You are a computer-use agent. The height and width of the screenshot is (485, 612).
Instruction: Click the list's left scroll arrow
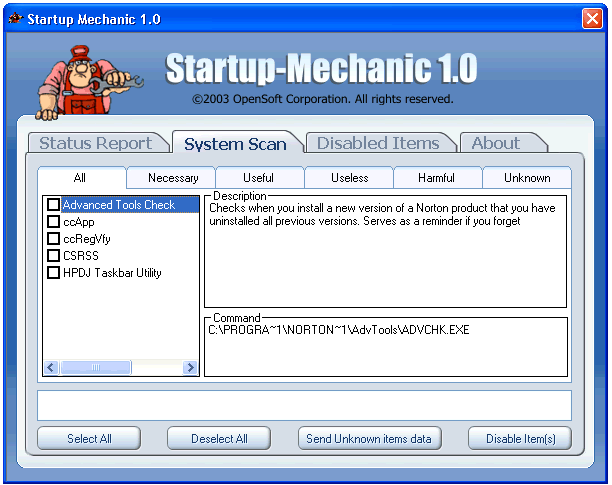pyautogui.click(x=51, y=367)
